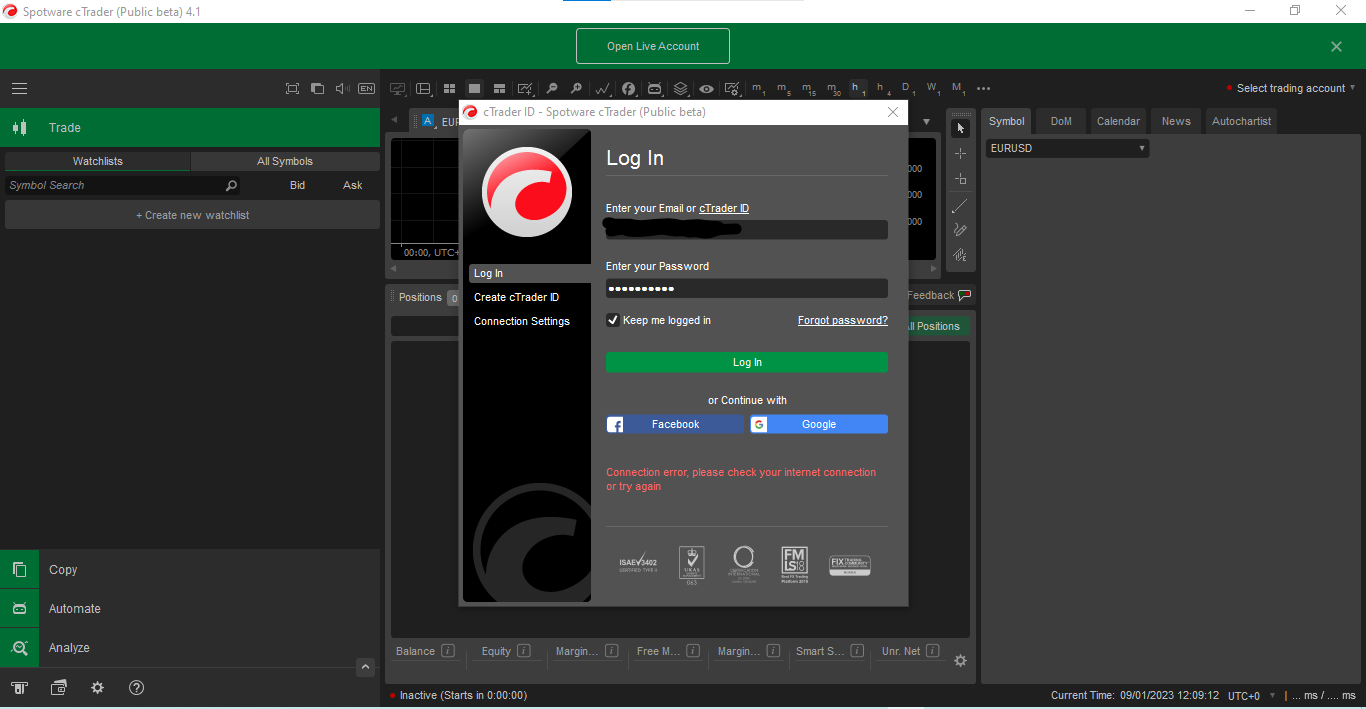Viewport: 1366px width, 709px height.
Task: Mute the sound speaker icon
Action: coord(342,88)
